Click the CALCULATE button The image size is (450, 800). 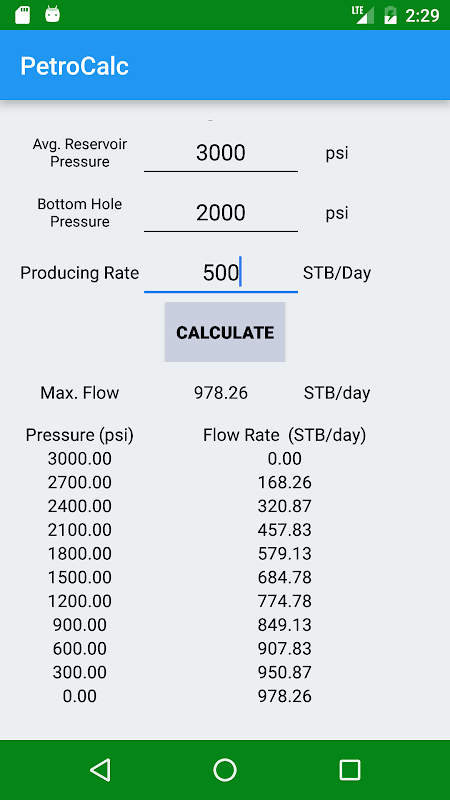[225, 332]
